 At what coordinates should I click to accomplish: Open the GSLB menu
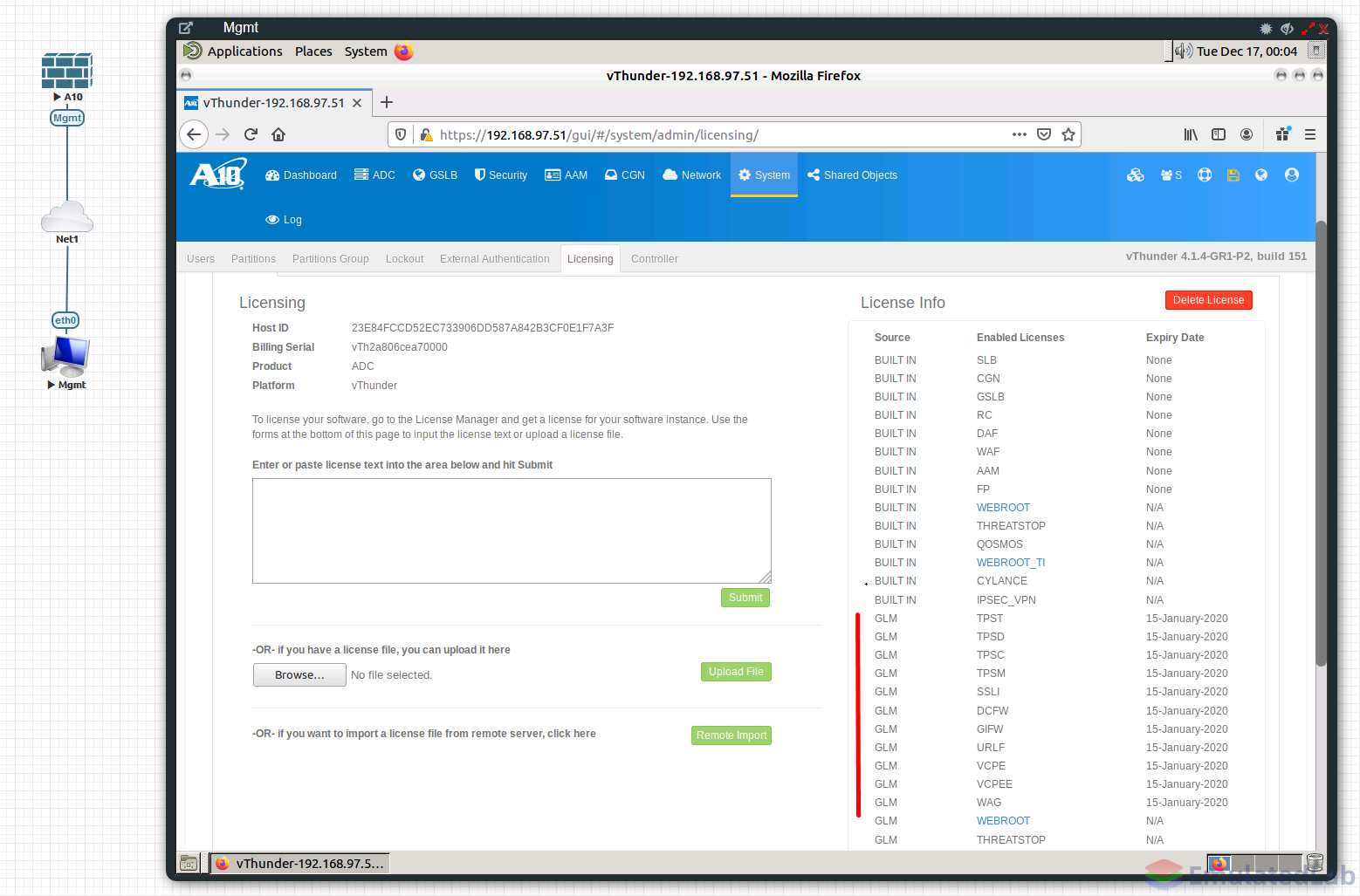click(x=435, y=175)
